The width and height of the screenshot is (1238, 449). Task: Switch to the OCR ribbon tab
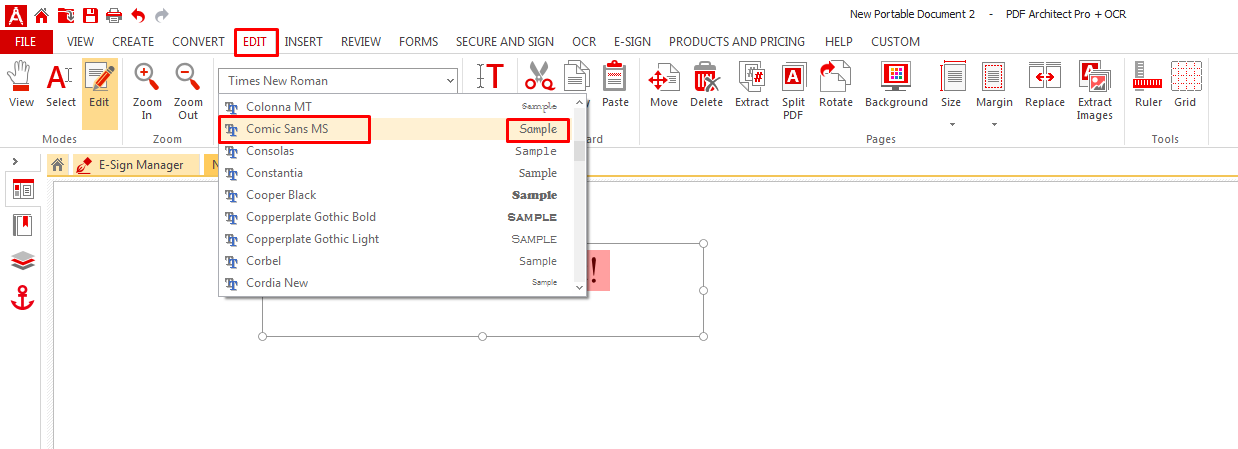click(x=584, y=42)
